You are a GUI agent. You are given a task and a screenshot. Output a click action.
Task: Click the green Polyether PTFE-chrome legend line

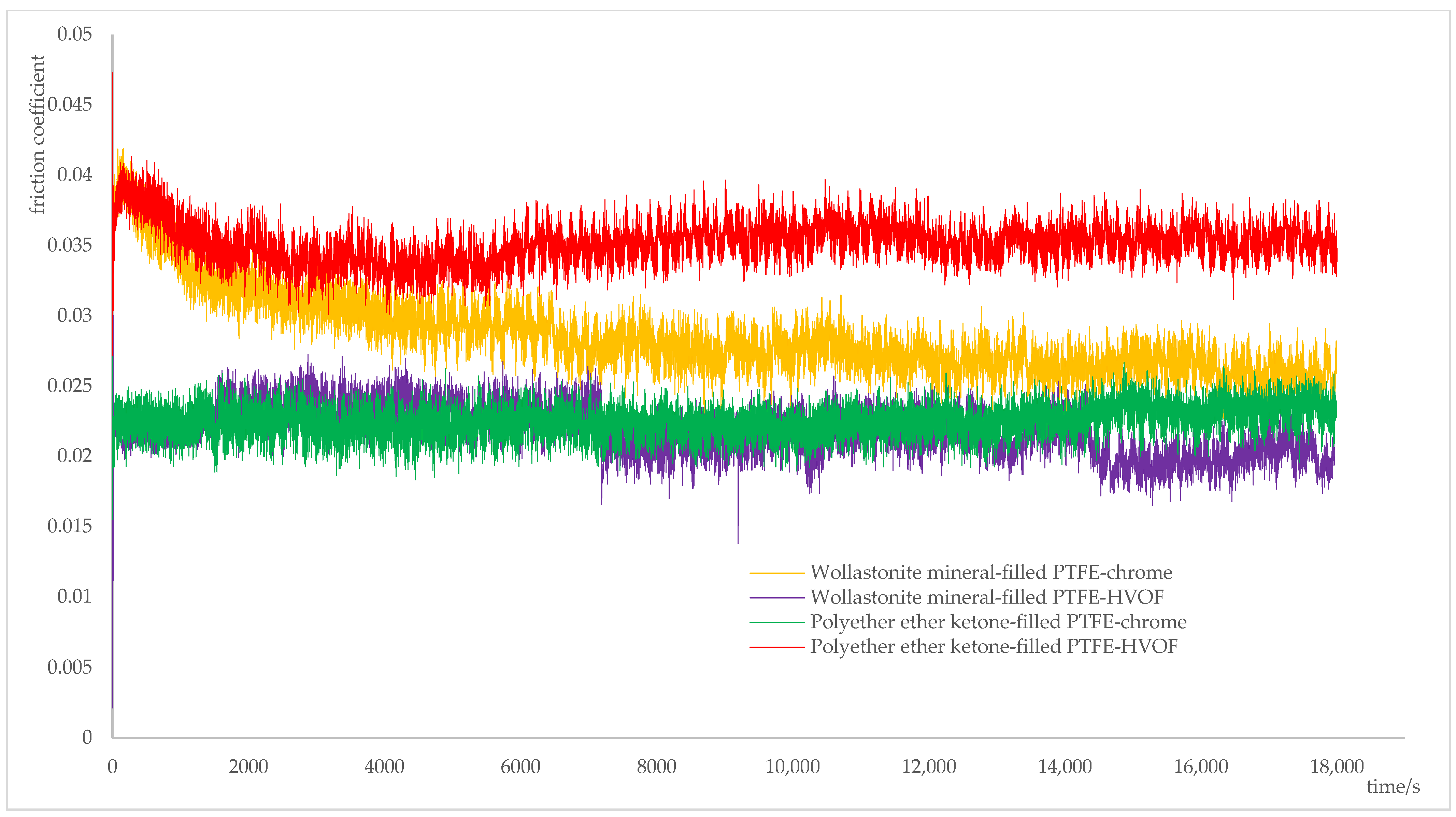tap(776, 622)
